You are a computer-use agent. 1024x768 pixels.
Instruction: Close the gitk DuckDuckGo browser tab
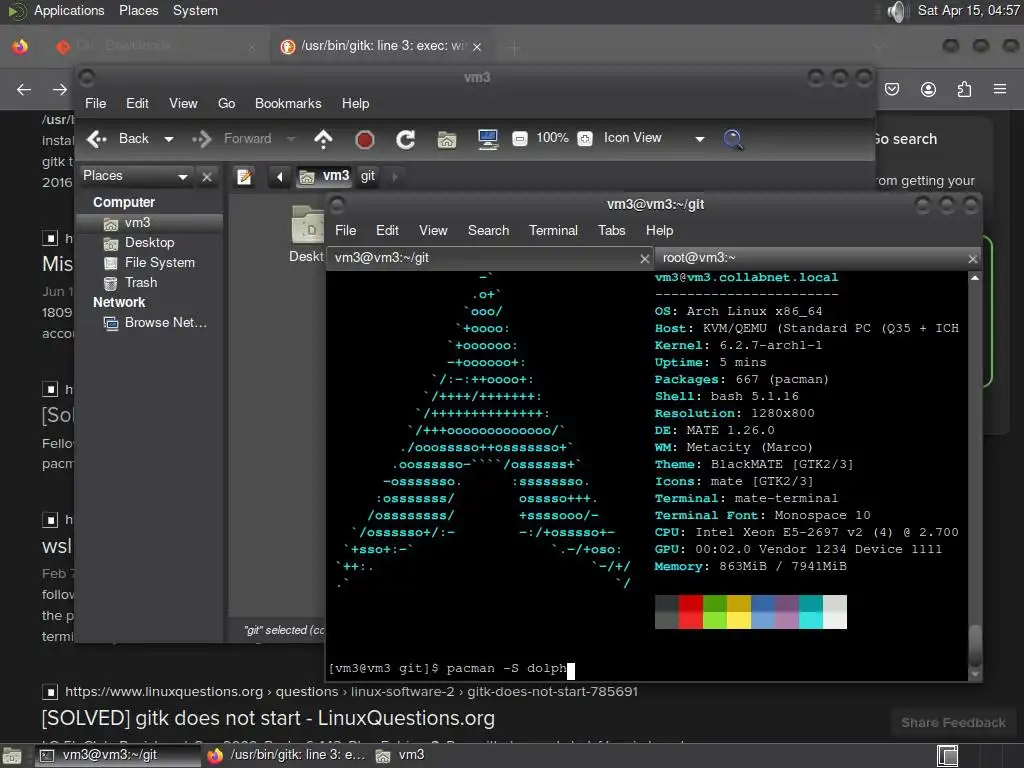pyautogui.click(x=477, y=47)
